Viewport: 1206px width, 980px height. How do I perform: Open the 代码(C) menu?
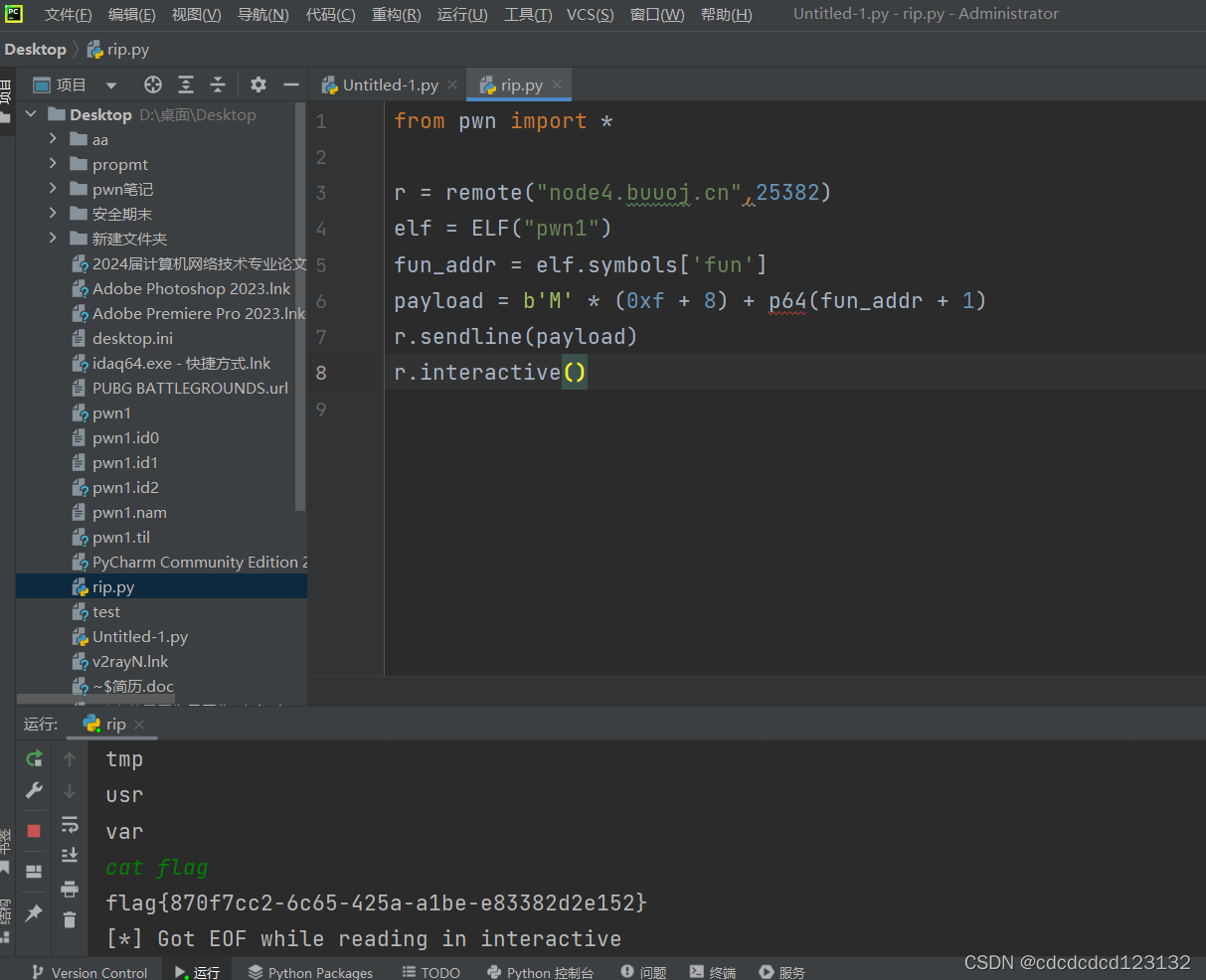tap(330, 15)
